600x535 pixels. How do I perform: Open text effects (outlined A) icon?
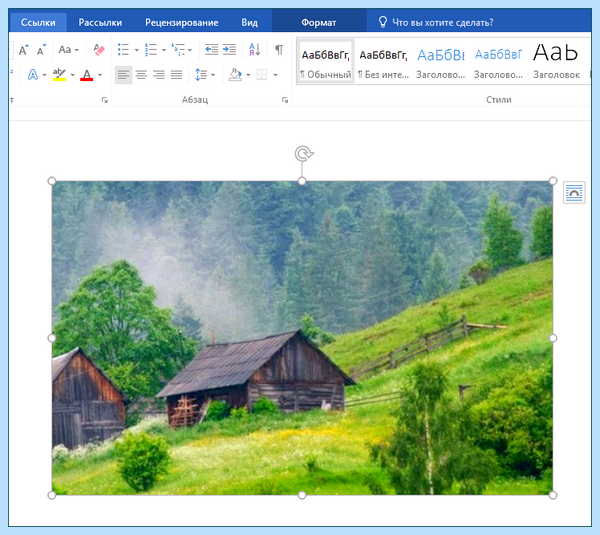(33, 75)
